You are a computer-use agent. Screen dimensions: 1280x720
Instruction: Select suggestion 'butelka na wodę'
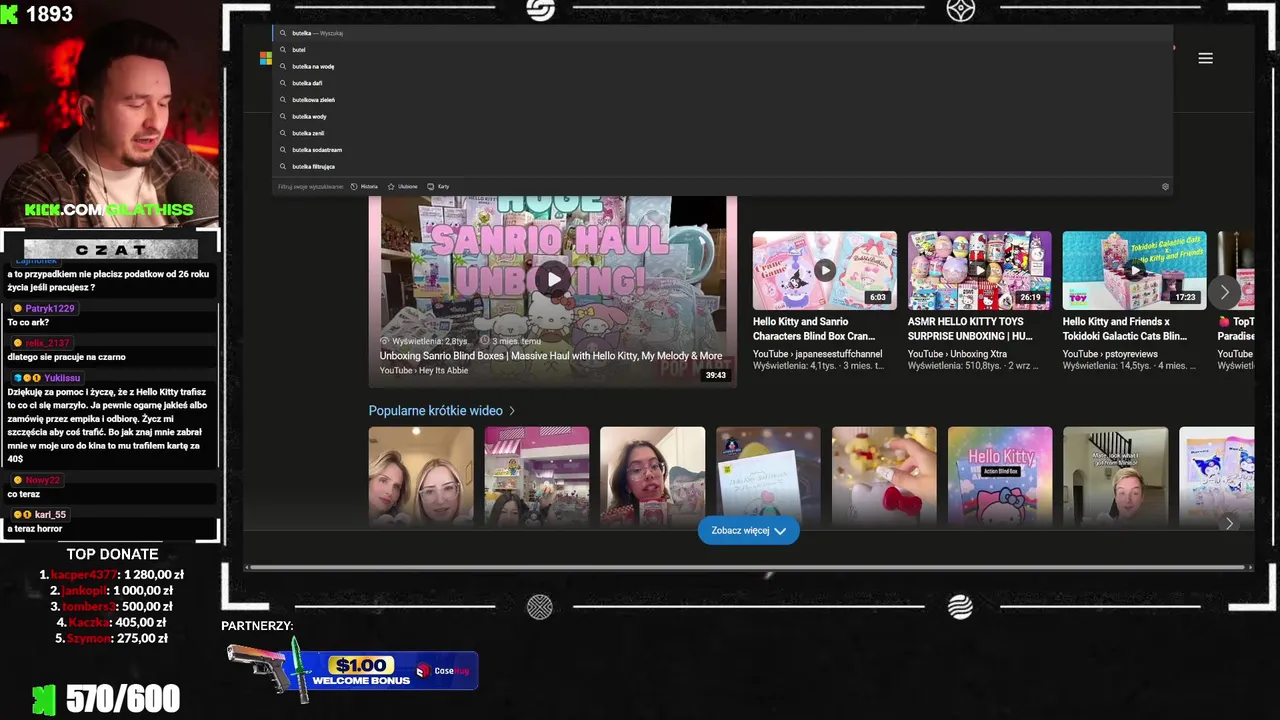pos(722,66)
